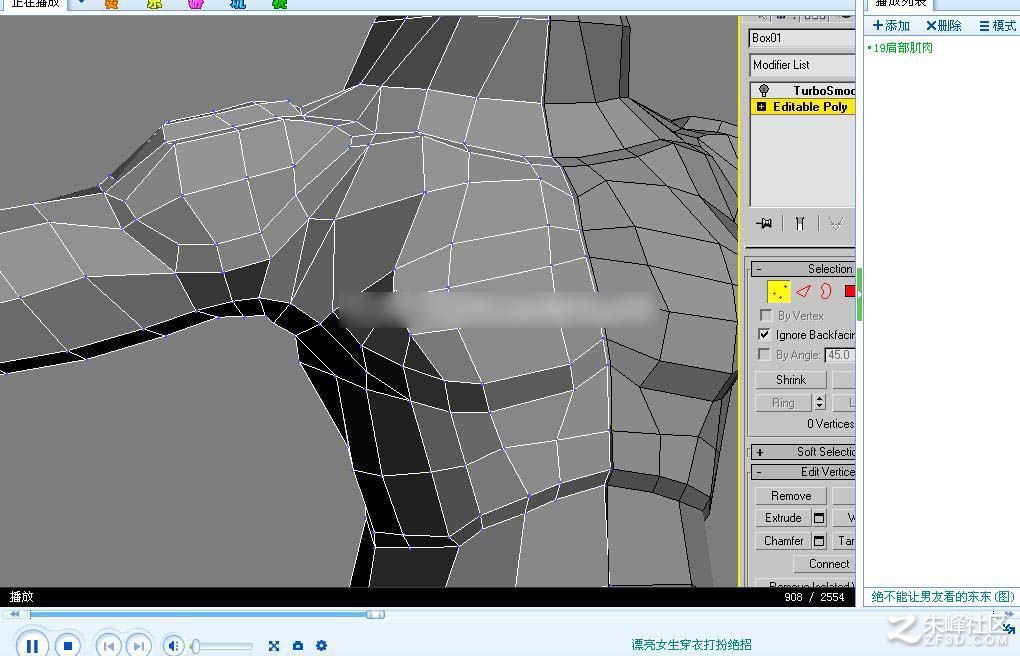Skip to the next track

click(138, 646)
